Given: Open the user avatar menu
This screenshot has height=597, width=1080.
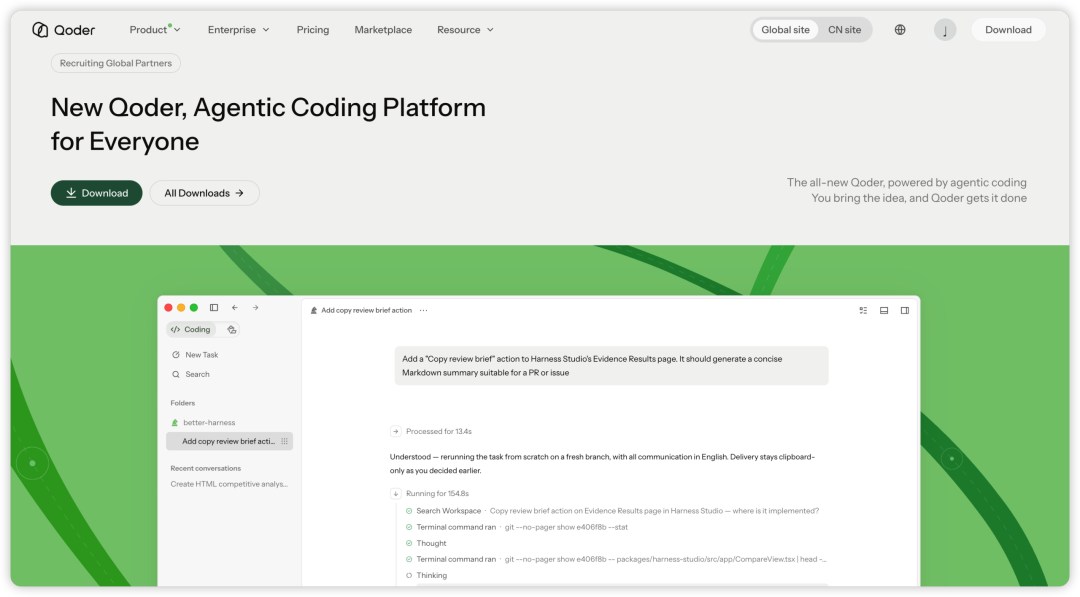Looking at the screenshot, I should [945, 30].
